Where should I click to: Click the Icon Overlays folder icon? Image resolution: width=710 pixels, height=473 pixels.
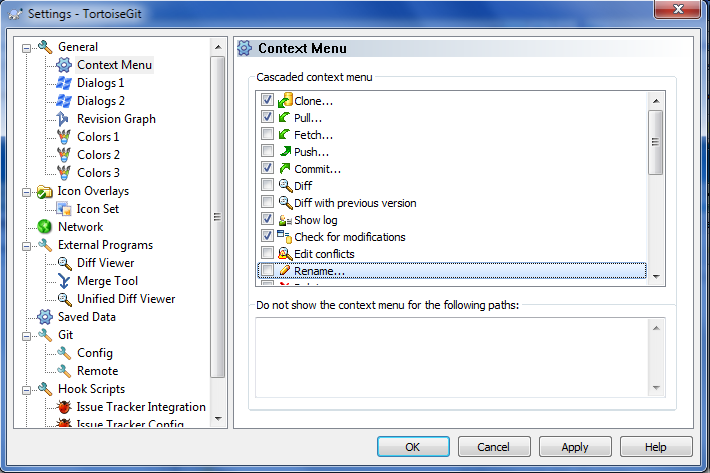tap(45, 191)
